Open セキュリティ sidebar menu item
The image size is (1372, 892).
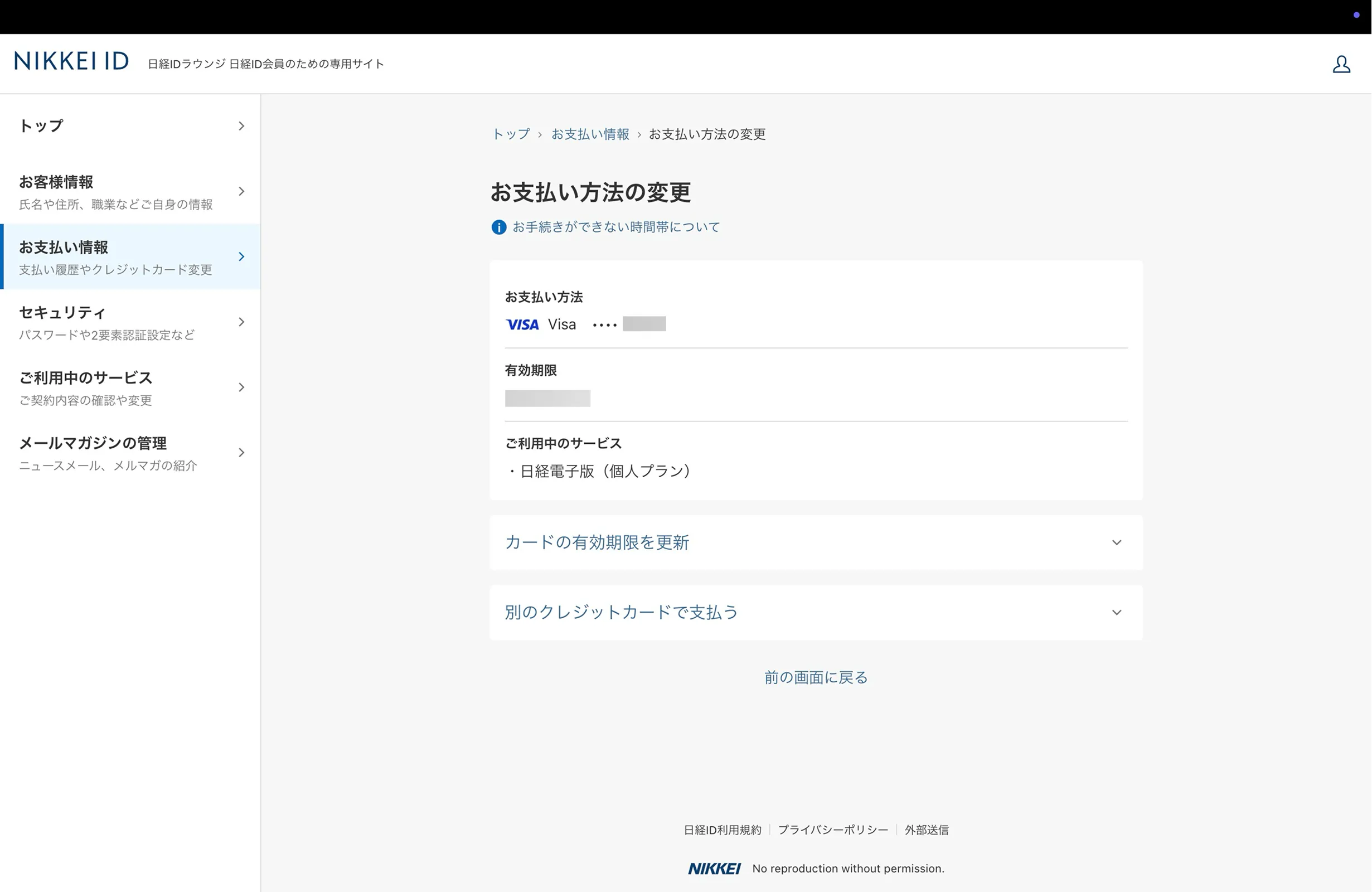click(130, 322)
